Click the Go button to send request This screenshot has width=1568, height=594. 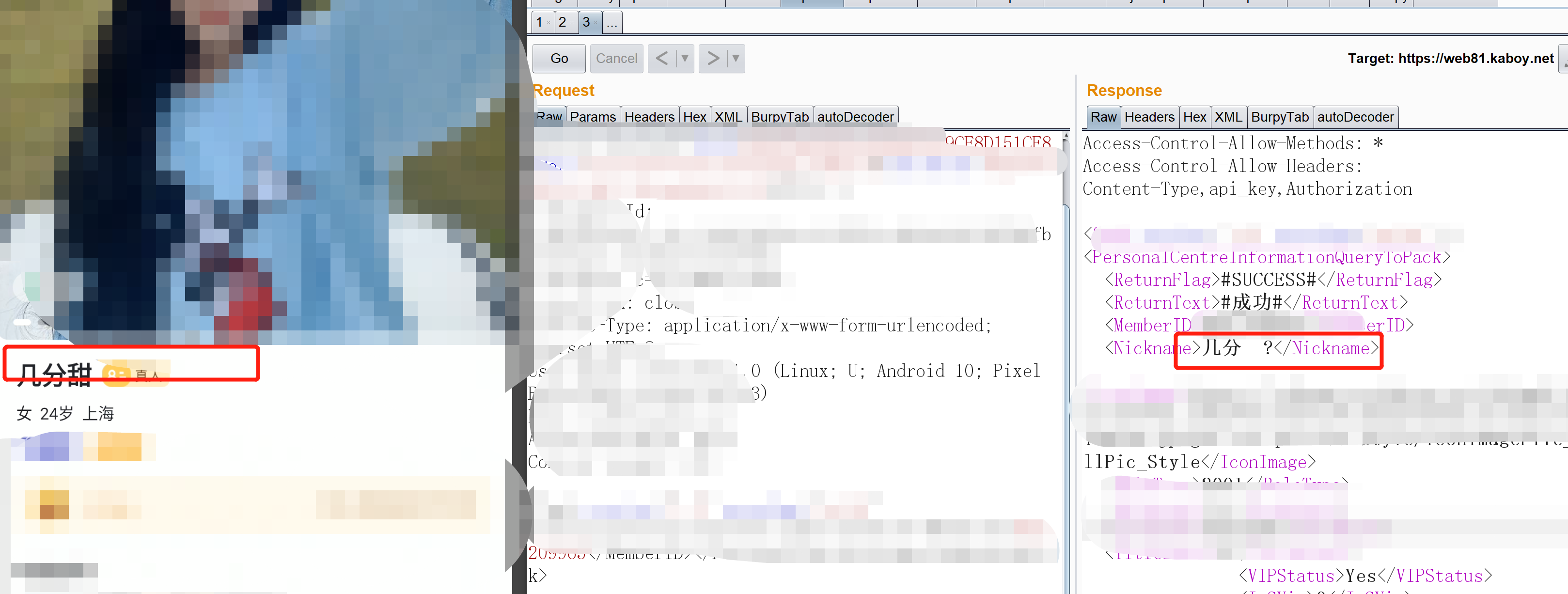[x=559, y=57]
